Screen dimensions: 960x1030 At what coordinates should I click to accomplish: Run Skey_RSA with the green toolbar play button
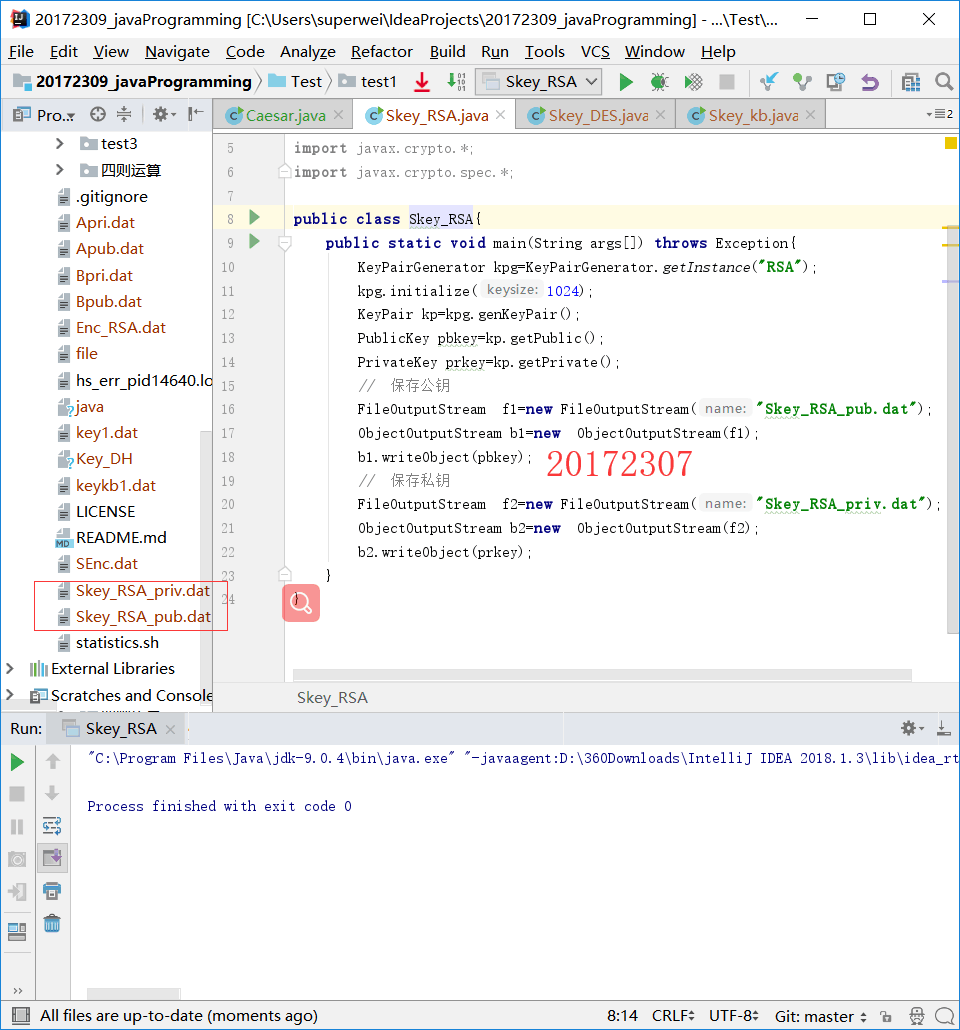click(626, 82)
